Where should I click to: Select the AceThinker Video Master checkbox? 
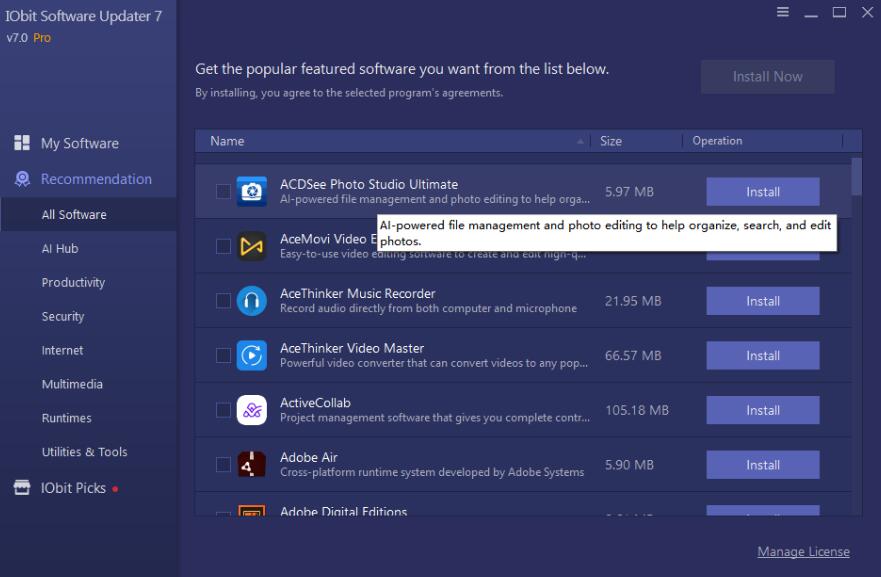click(223, 355)
